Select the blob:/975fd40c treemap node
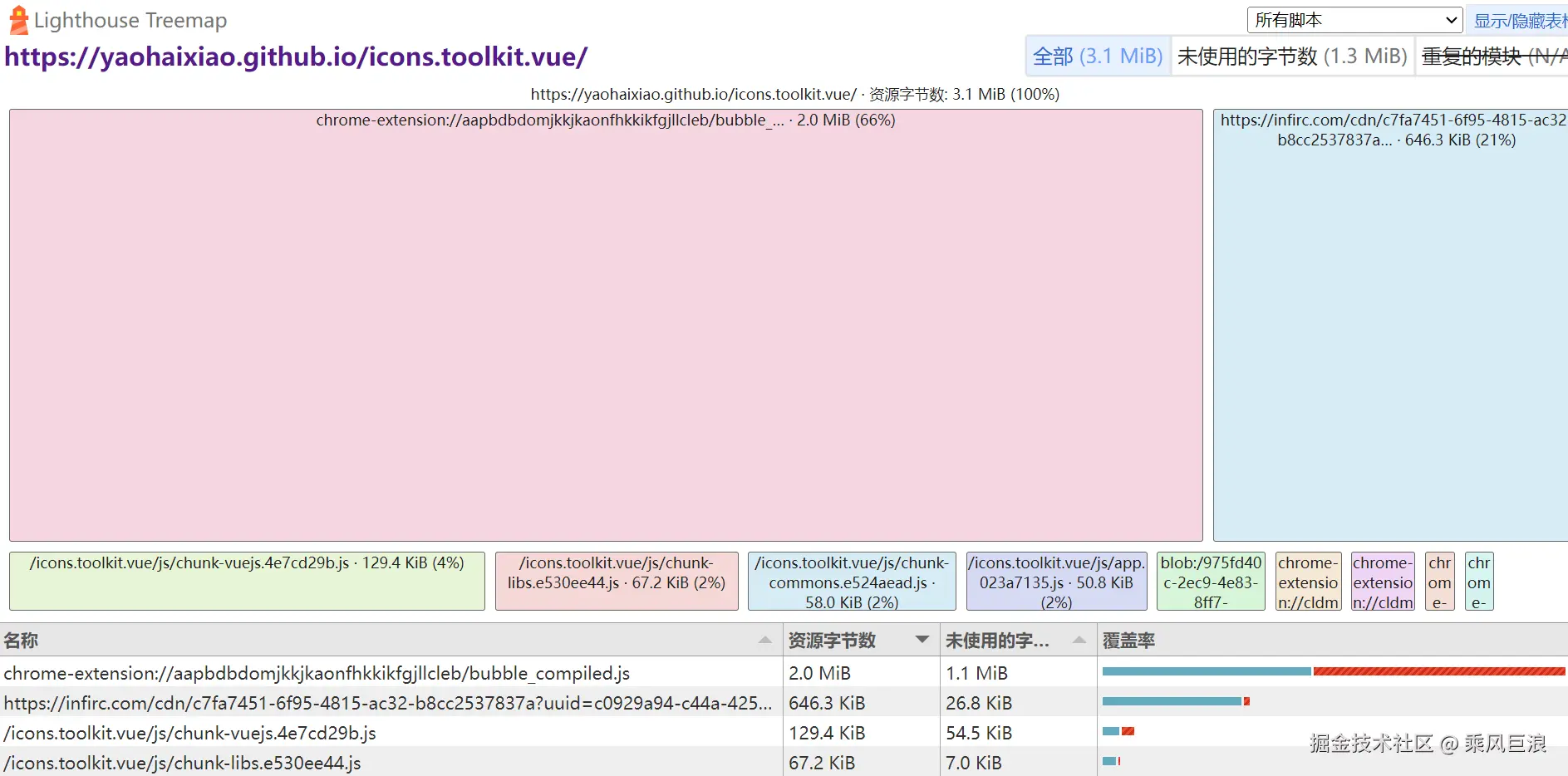Screen dimensions: 1568x776 click(1211, 581)
